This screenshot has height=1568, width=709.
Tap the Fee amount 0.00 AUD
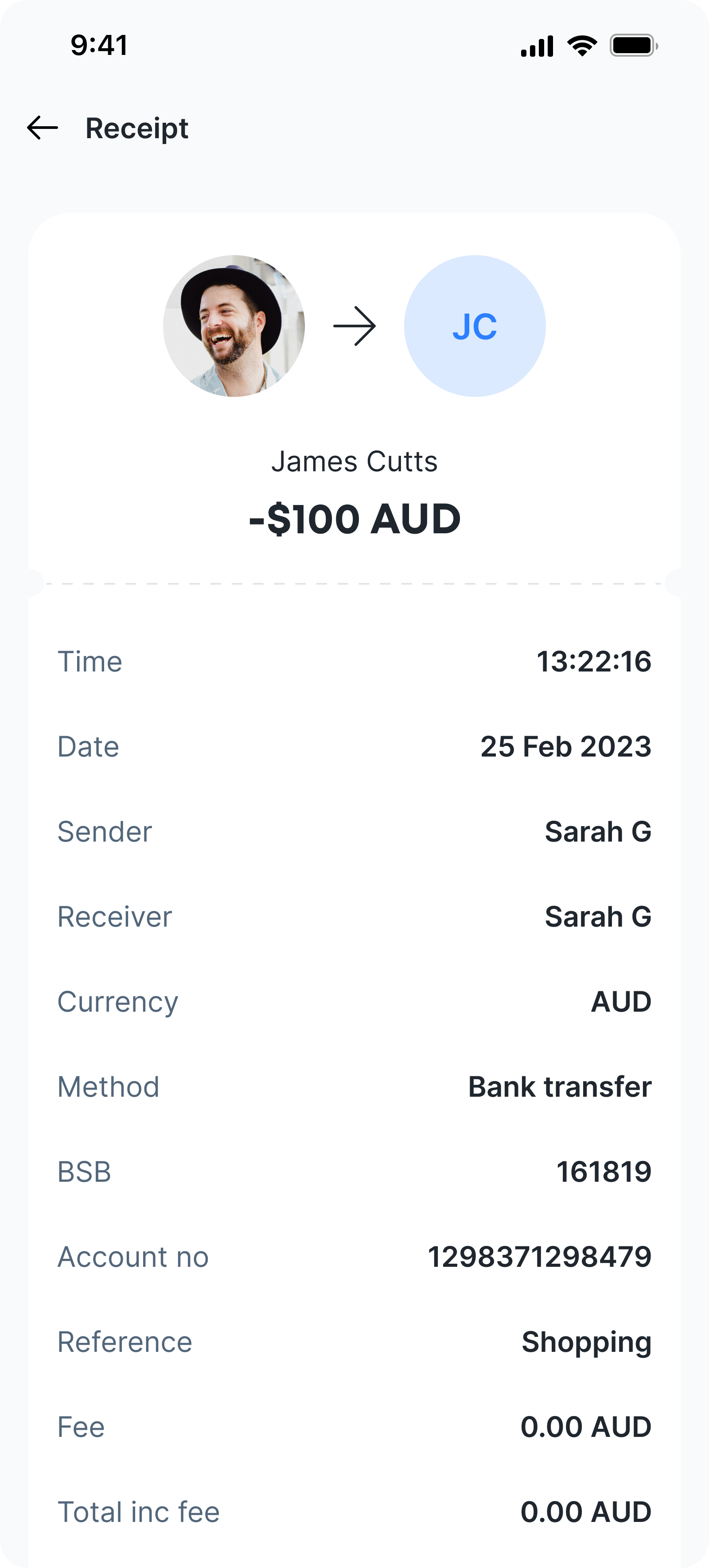586,1428
